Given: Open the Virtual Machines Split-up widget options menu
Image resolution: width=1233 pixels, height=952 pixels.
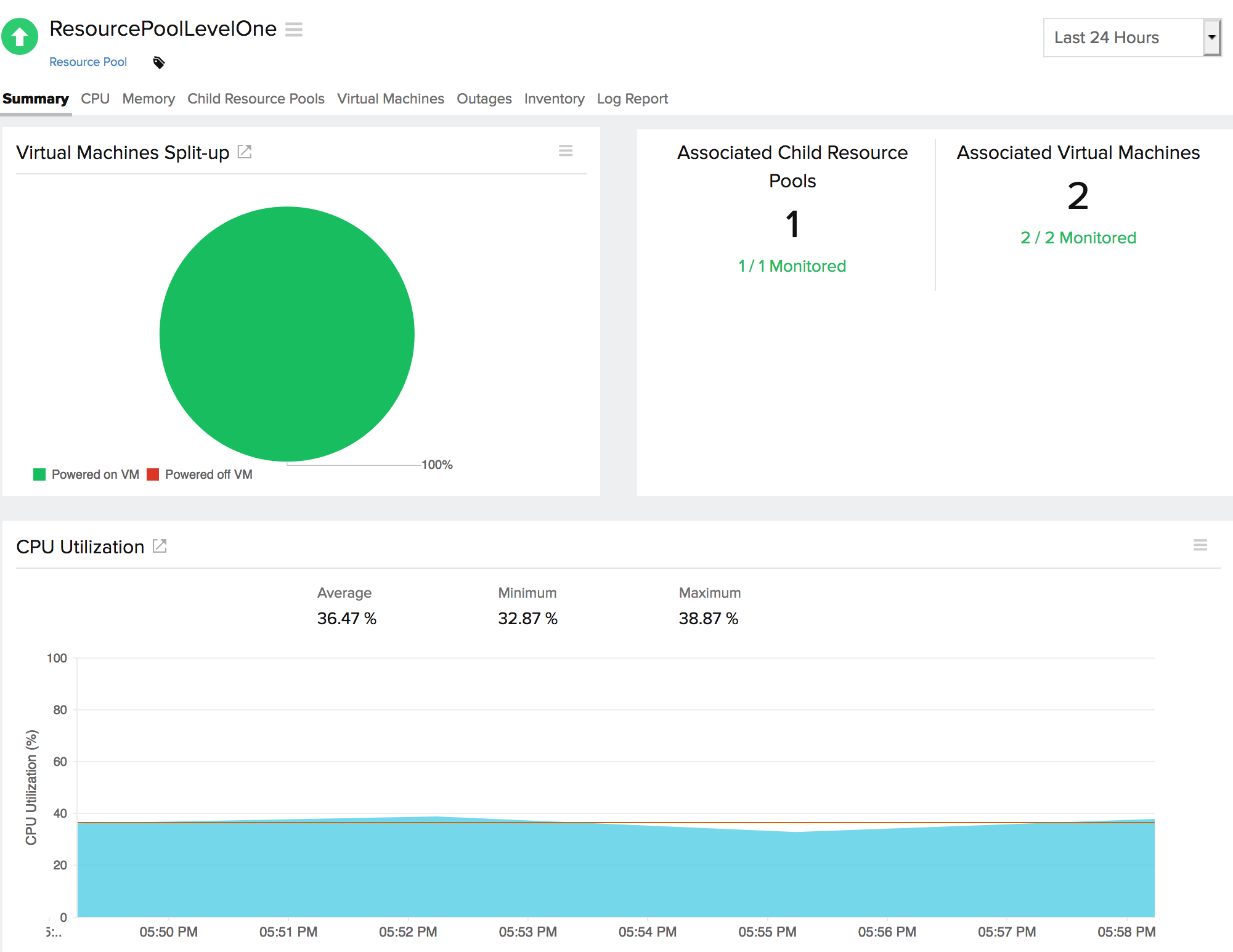Looking at the screenshot, I should pyautogui.click(x=566, y=151).
